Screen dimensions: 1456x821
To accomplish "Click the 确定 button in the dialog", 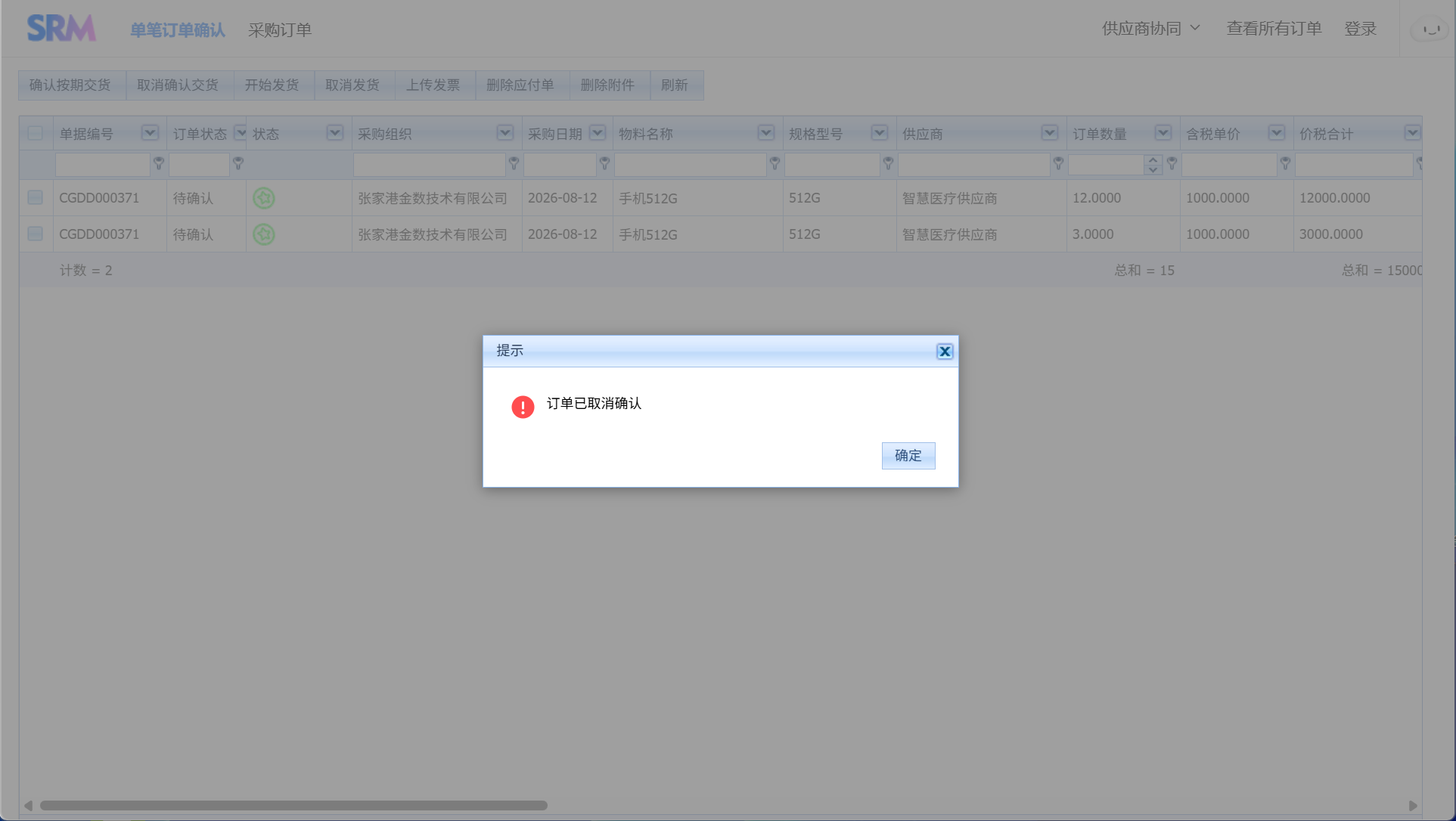I will [x=908, y=456].
